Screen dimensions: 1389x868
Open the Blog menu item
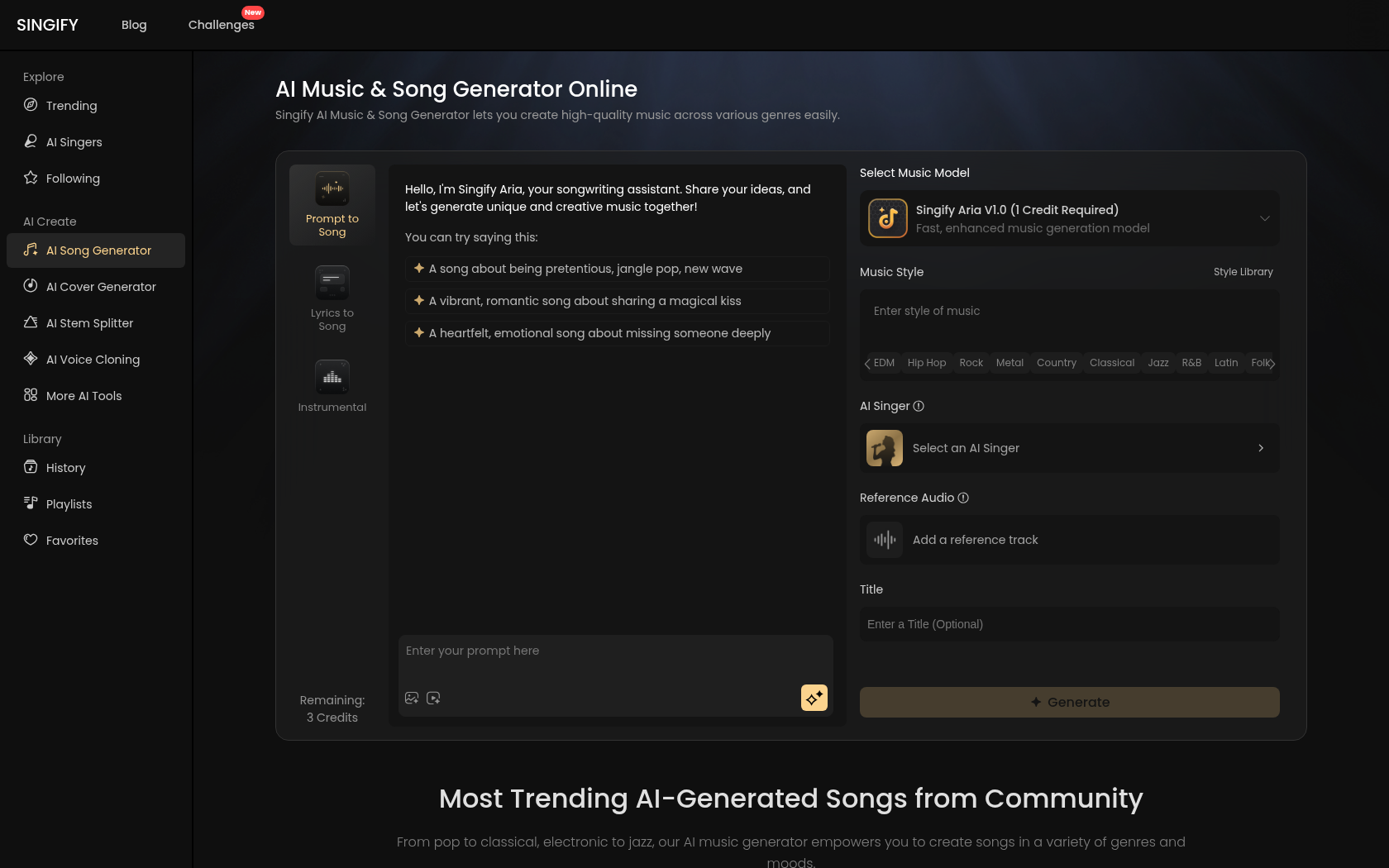[134, 25]
